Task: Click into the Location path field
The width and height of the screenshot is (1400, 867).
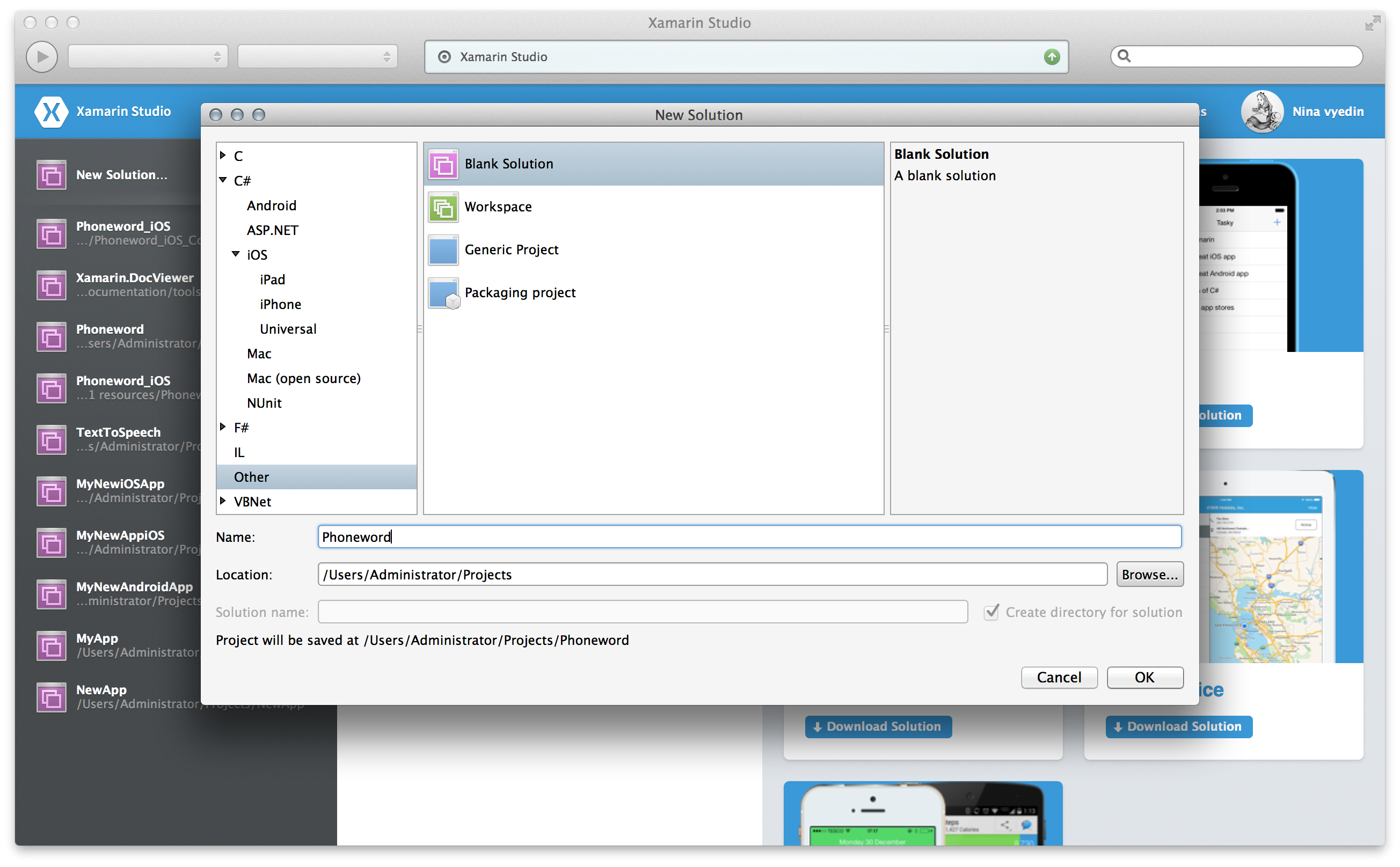Action: [x=711, y=575]
